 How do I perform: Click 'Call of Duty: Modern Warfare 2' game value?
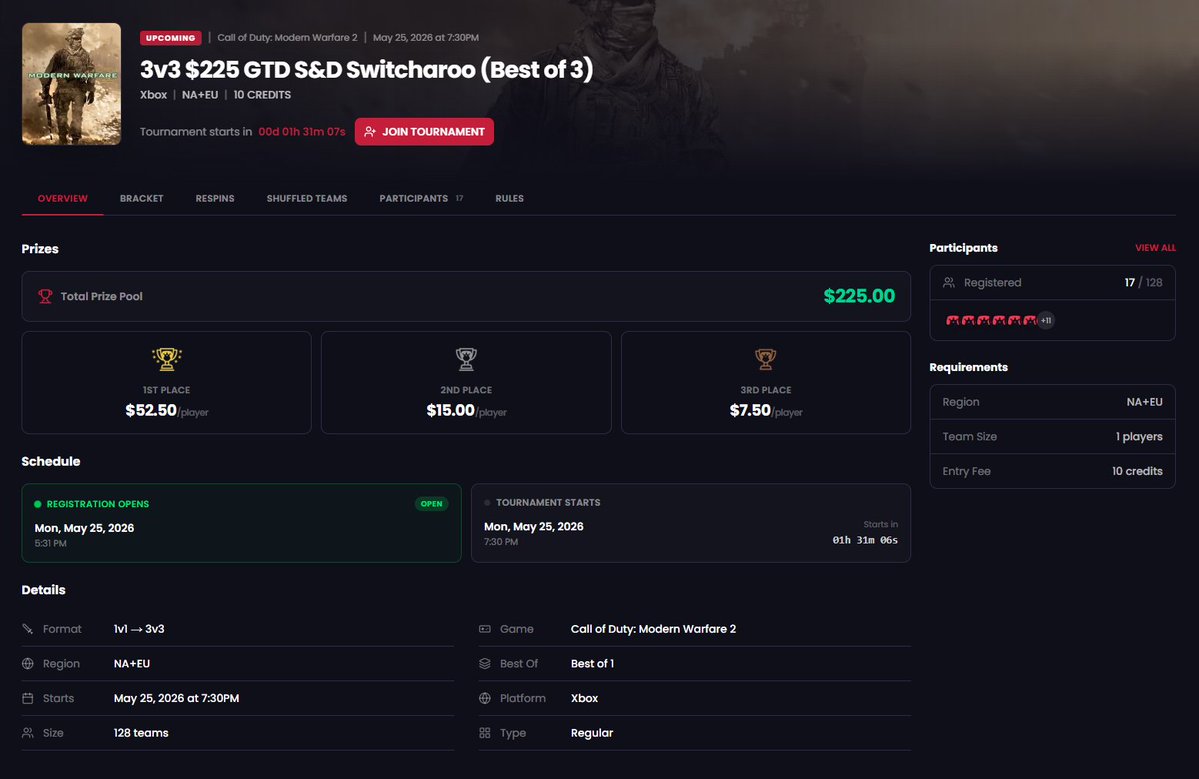point(653,628)
